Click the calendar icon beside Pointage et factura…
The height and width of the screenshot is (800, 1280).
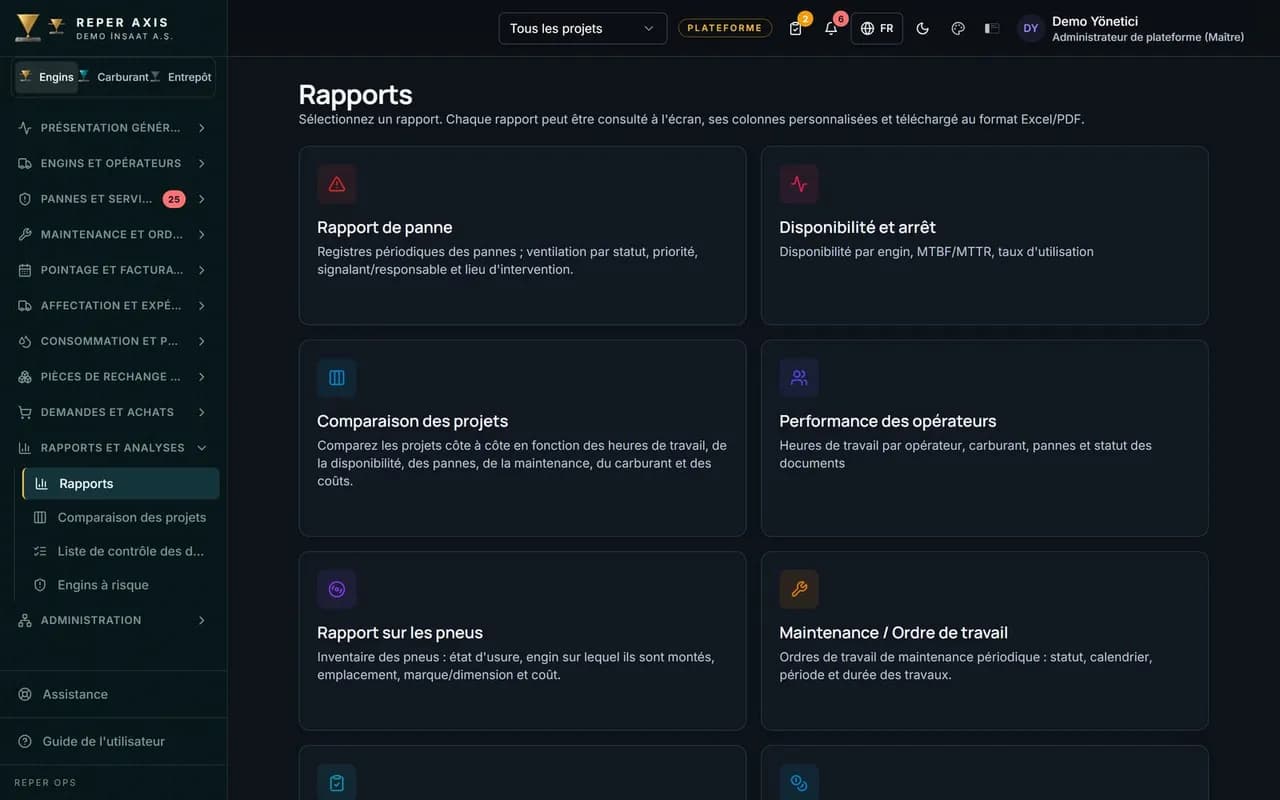25,270
